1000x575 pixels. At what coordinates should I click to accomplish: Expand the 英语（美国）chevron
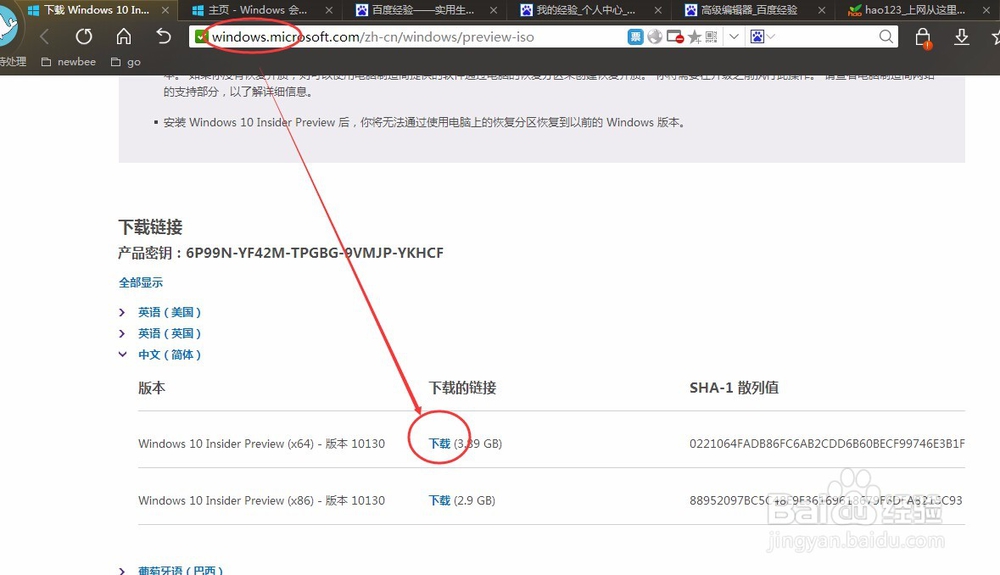pos(122,312)
